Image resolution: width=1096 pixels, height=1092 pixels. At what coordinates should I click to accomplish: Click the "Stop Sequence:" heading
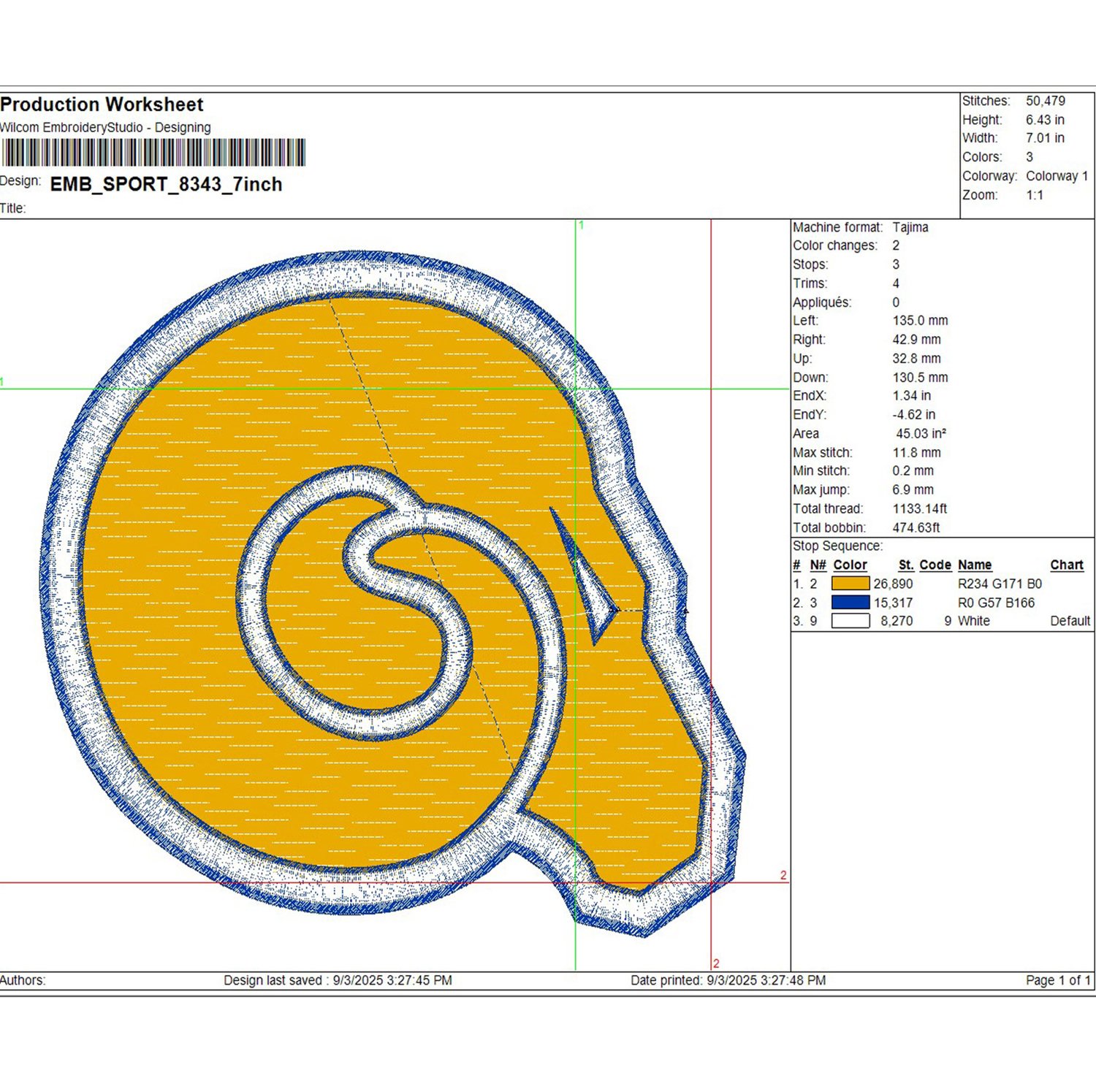click(x=837, y=546)
